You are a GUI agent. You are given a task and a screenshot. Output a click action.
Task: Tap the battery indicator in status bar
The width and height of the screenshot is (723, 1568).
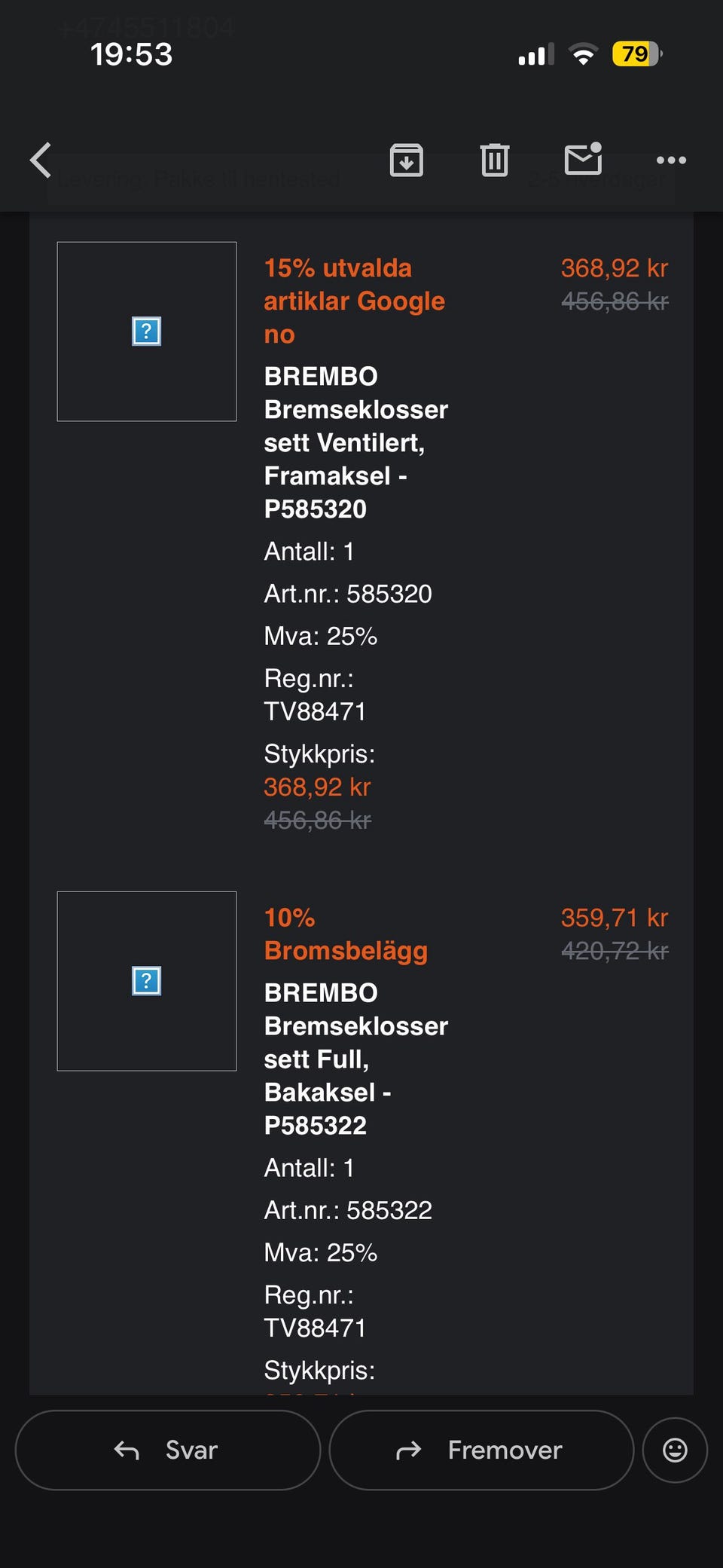coord(636,54)
